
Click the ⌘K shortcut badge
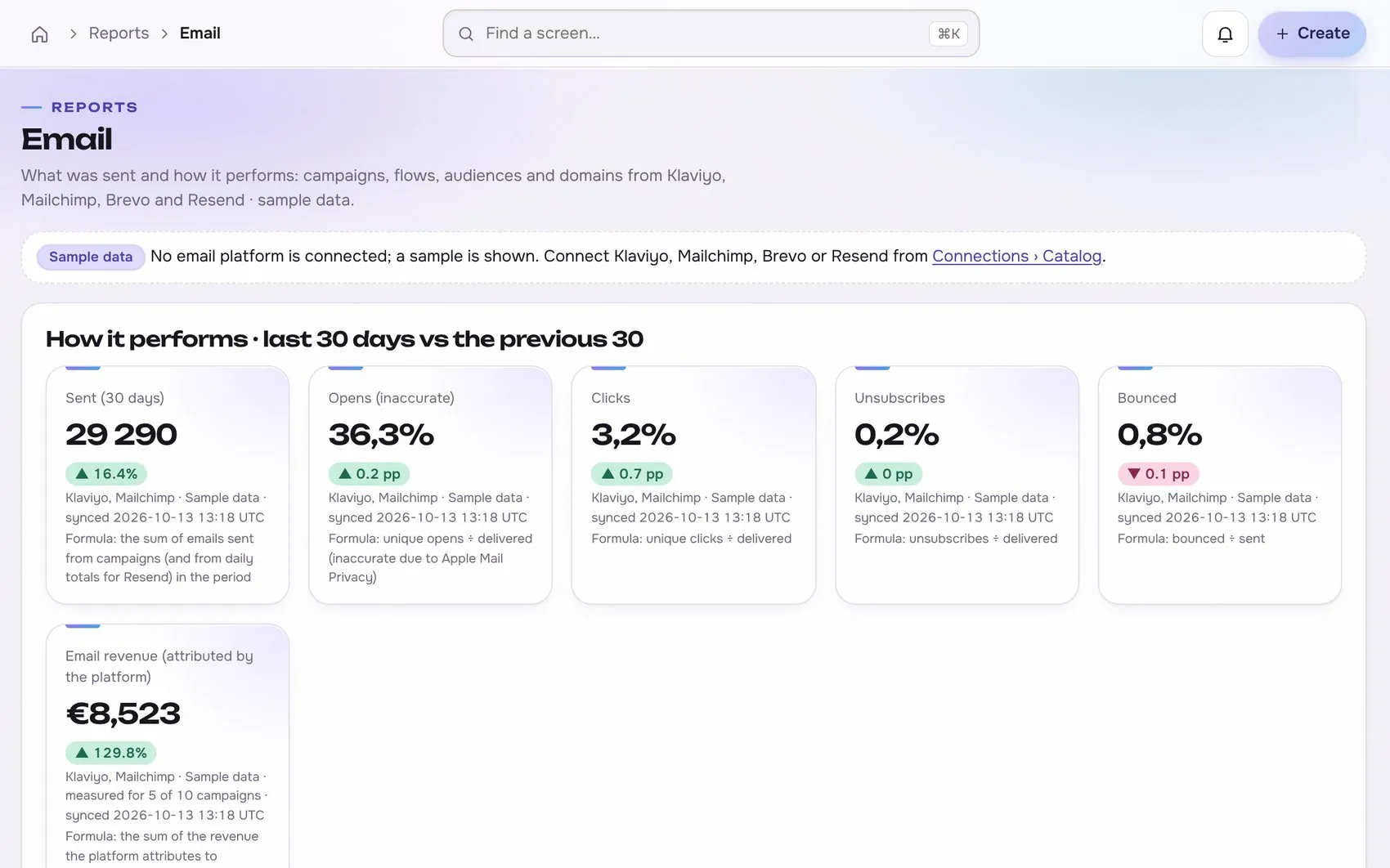[948, 34]
